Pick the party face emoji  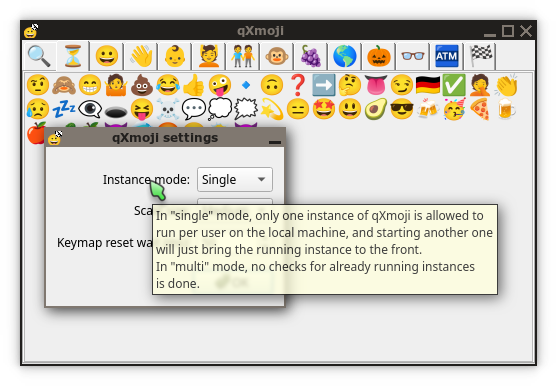point(454,109)
